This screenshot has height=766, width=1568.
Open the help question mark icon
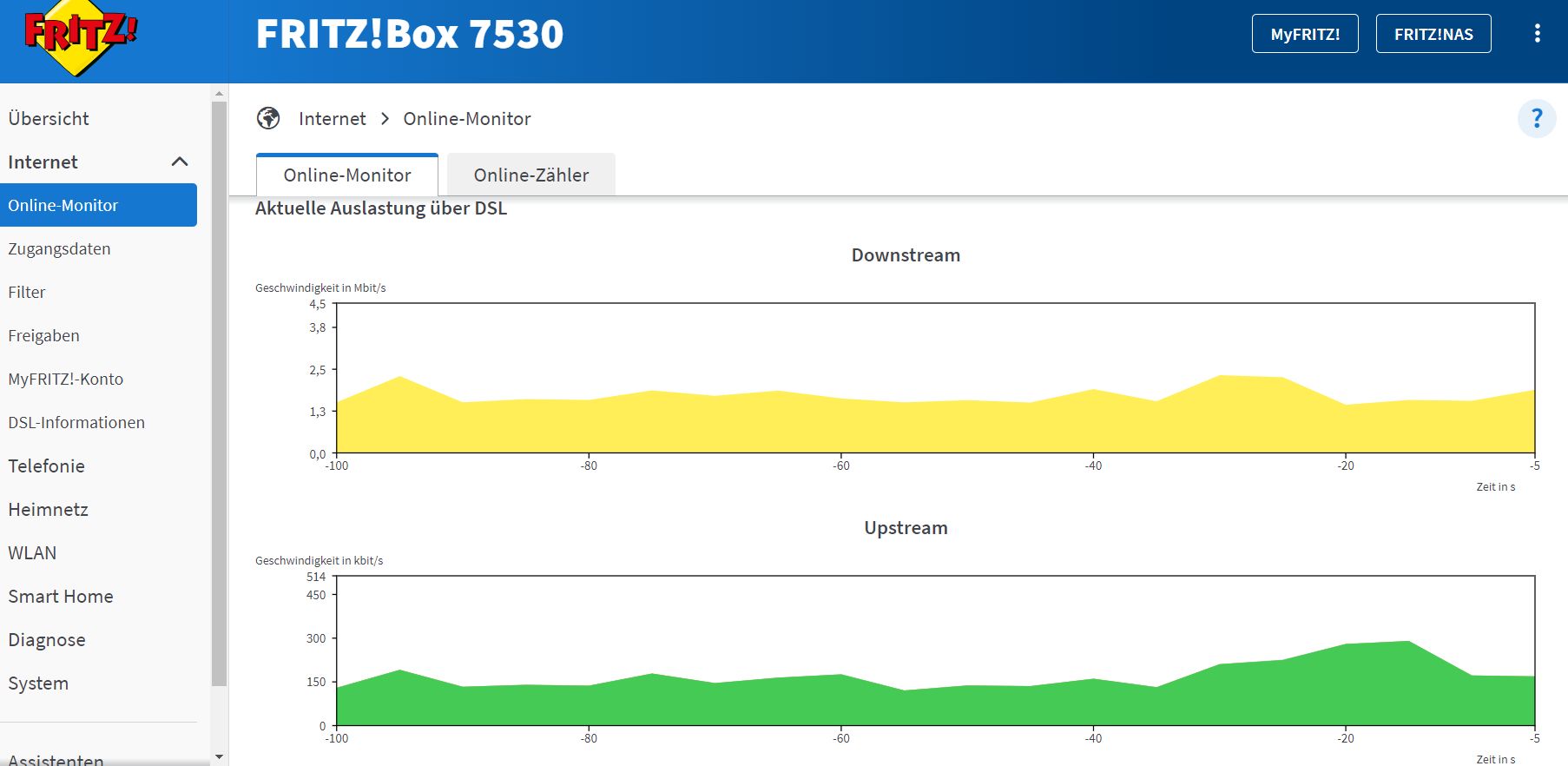tap(1537, 118)
